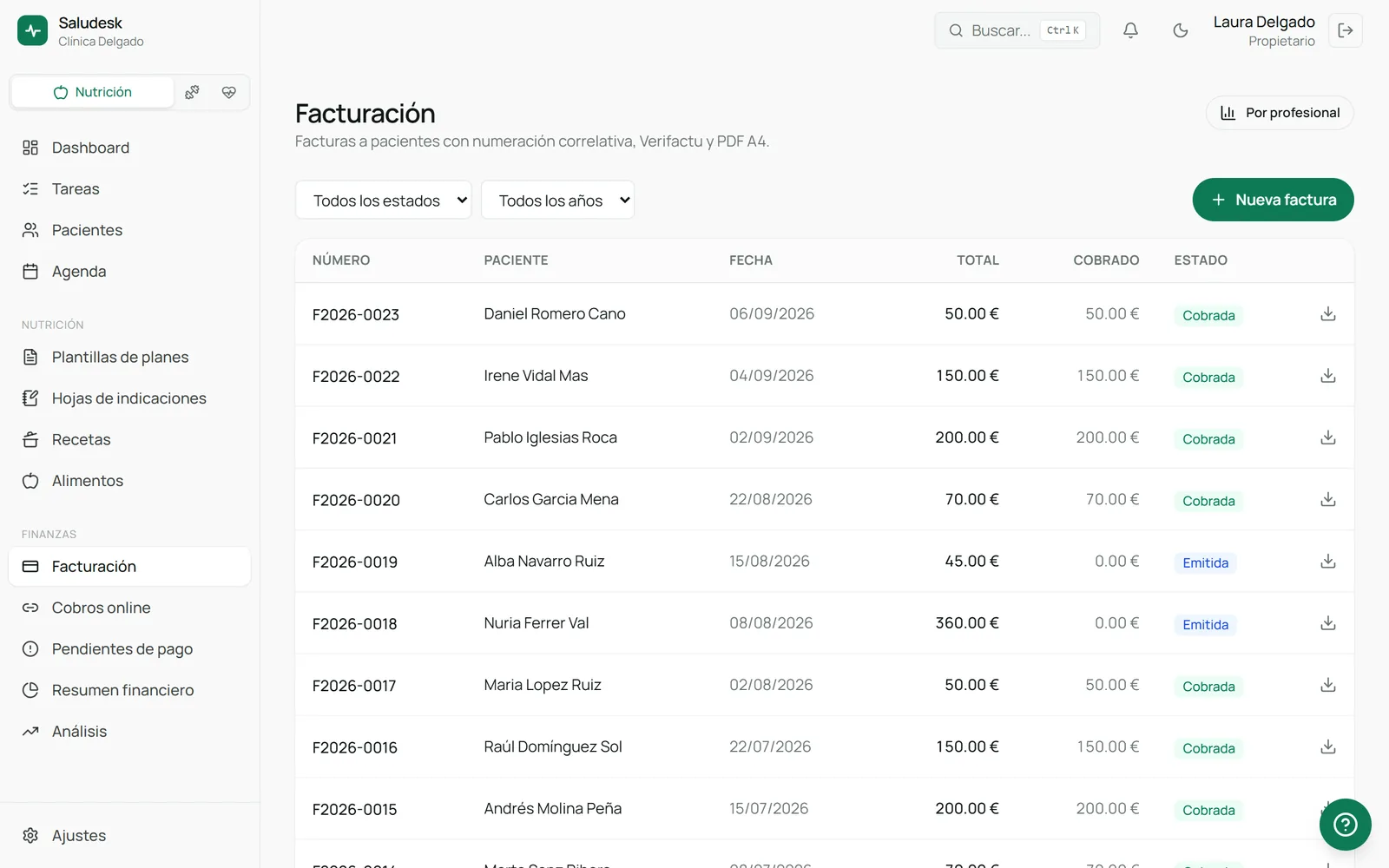Download invoice F2026-0018 PDF

point(1328,623)
